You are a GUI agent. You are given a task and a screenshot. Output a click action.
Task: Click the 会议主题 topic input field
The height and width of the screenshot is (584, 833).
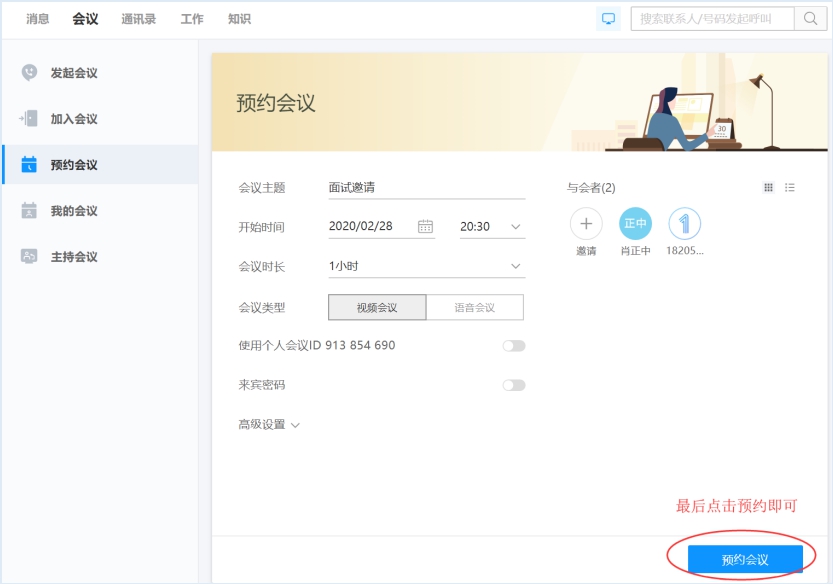coord(426,187)
